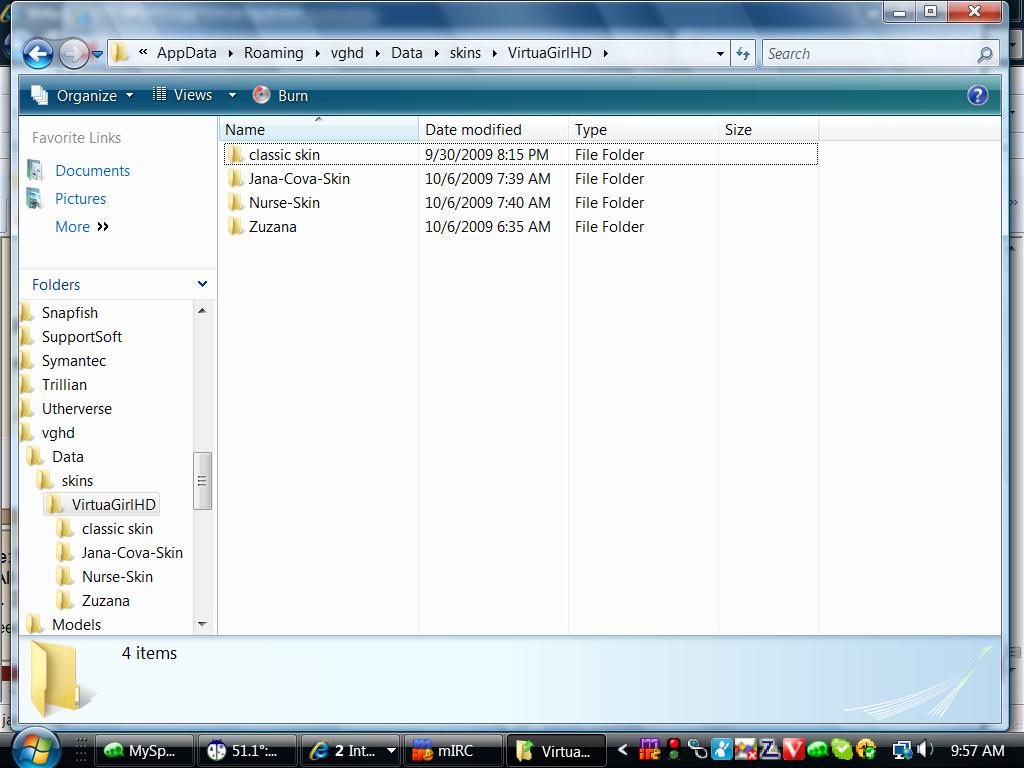1024x768 pixels.
Task: Click the Virtua... Explorer taskbar button
Action: (556, 751)
